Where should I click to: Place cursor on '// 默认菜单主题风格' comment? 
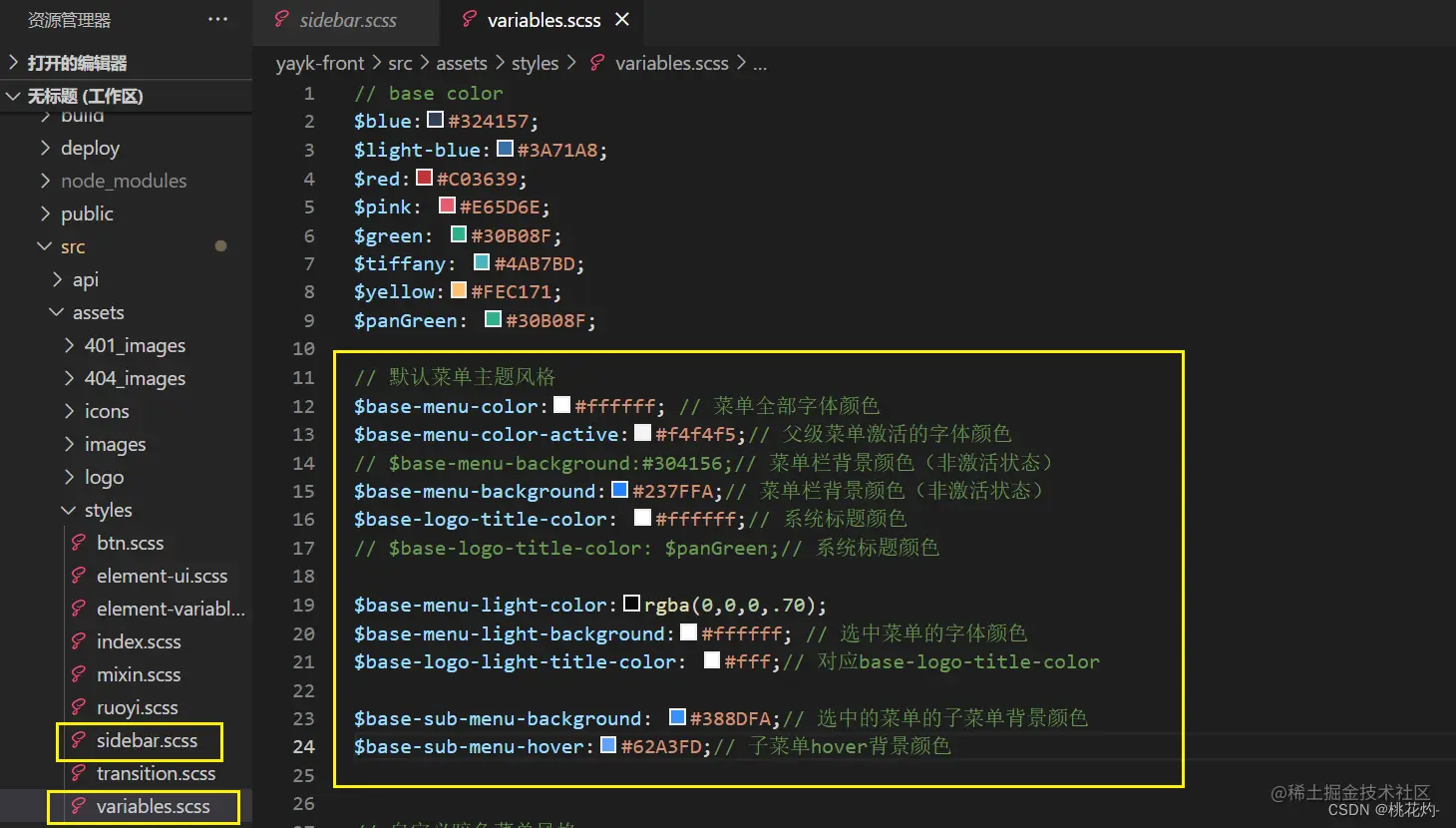[x=455, y=377]
